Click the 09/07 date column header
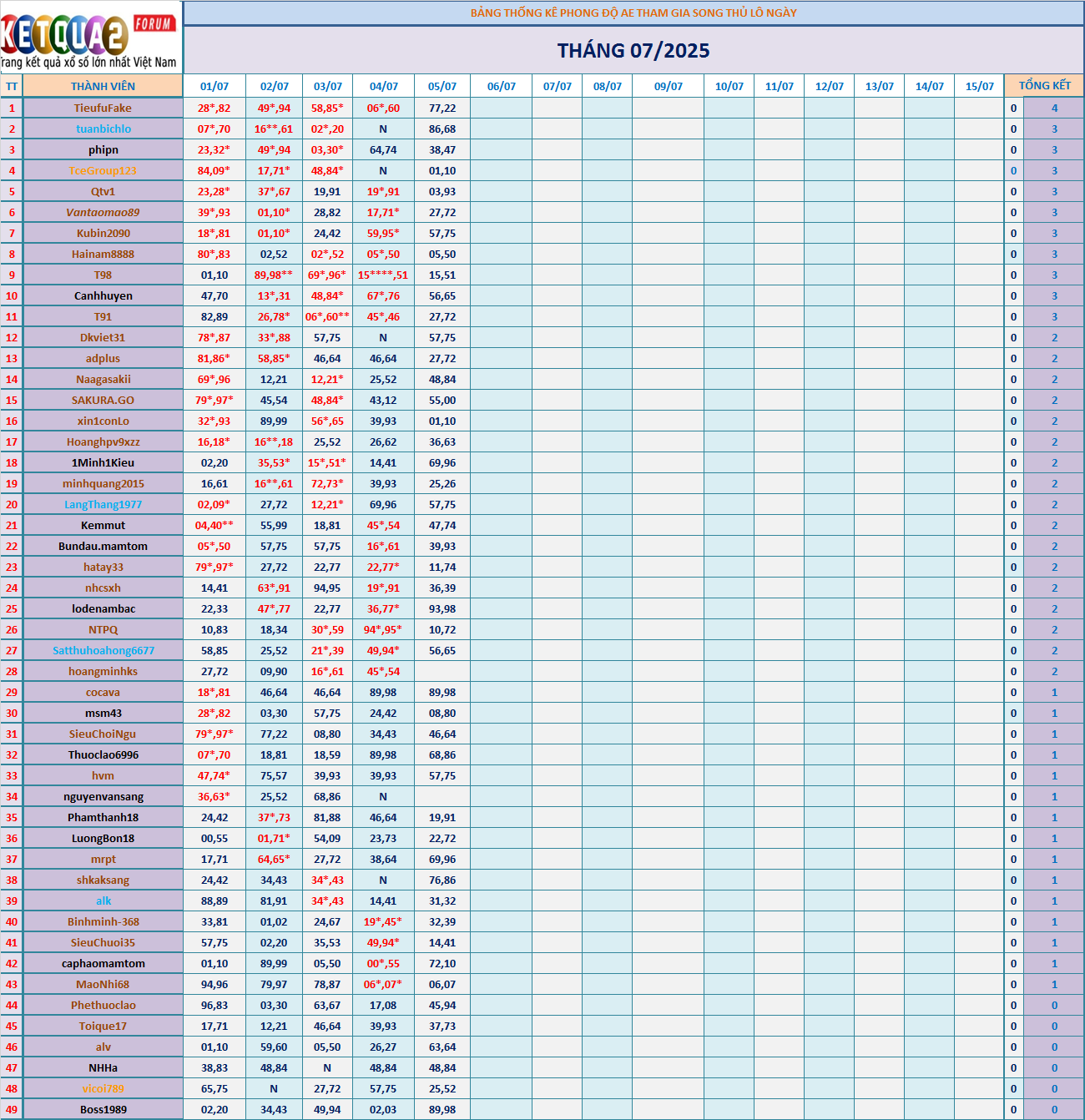The height and width of the screenshot is (1120, 1085). point(668,86)
